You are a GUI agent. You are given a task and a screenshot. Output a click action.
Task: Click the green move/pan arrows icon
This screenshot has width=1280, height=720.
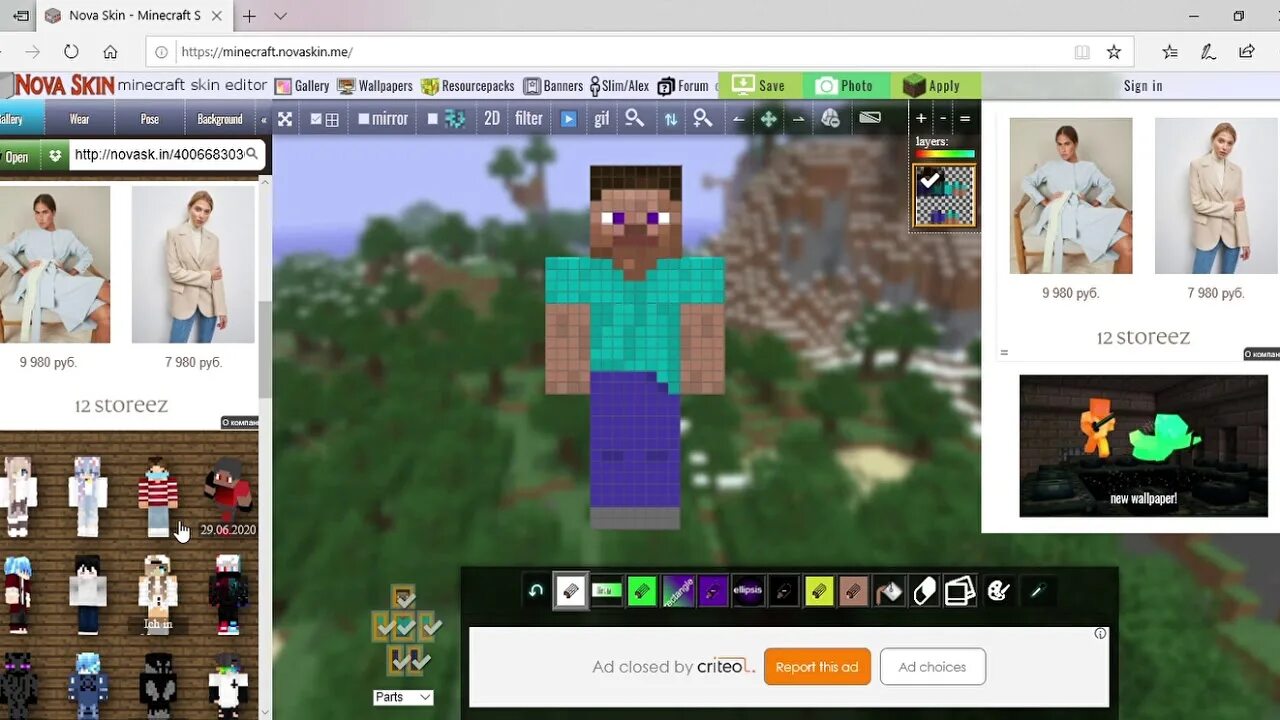(x=768, y=119)
